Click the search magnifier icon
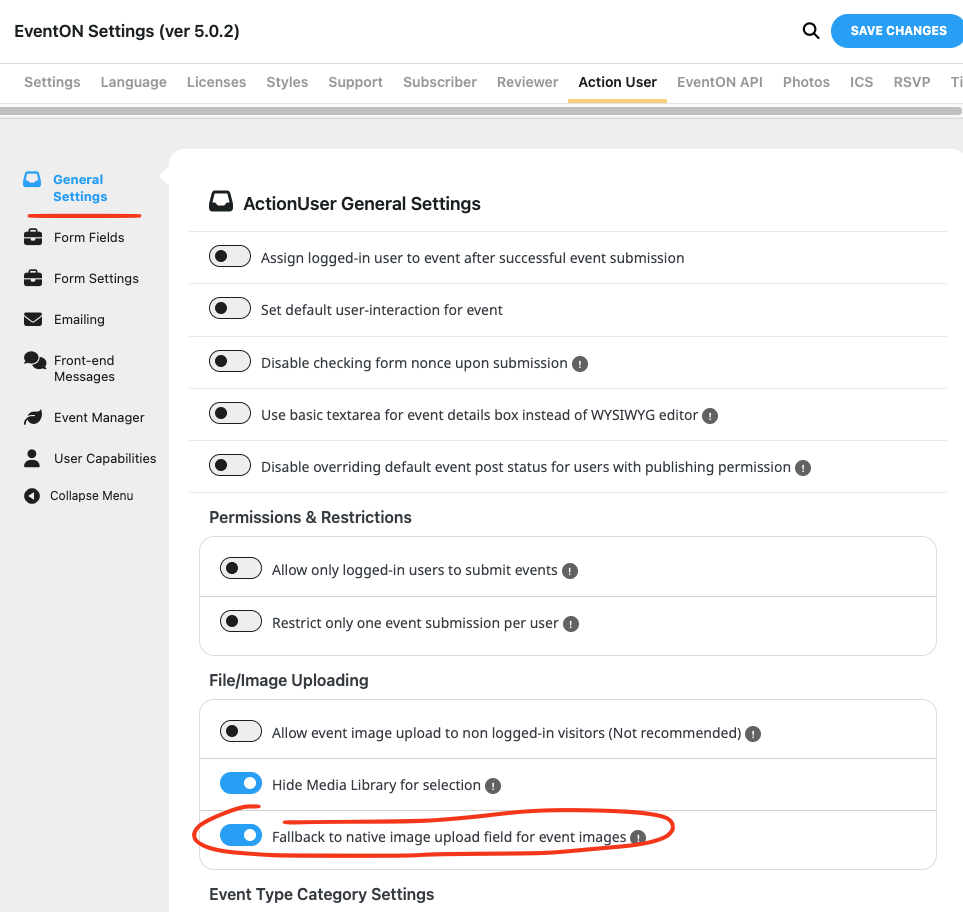This screenshot has width=963, height=912. click(x=811, y=31)
